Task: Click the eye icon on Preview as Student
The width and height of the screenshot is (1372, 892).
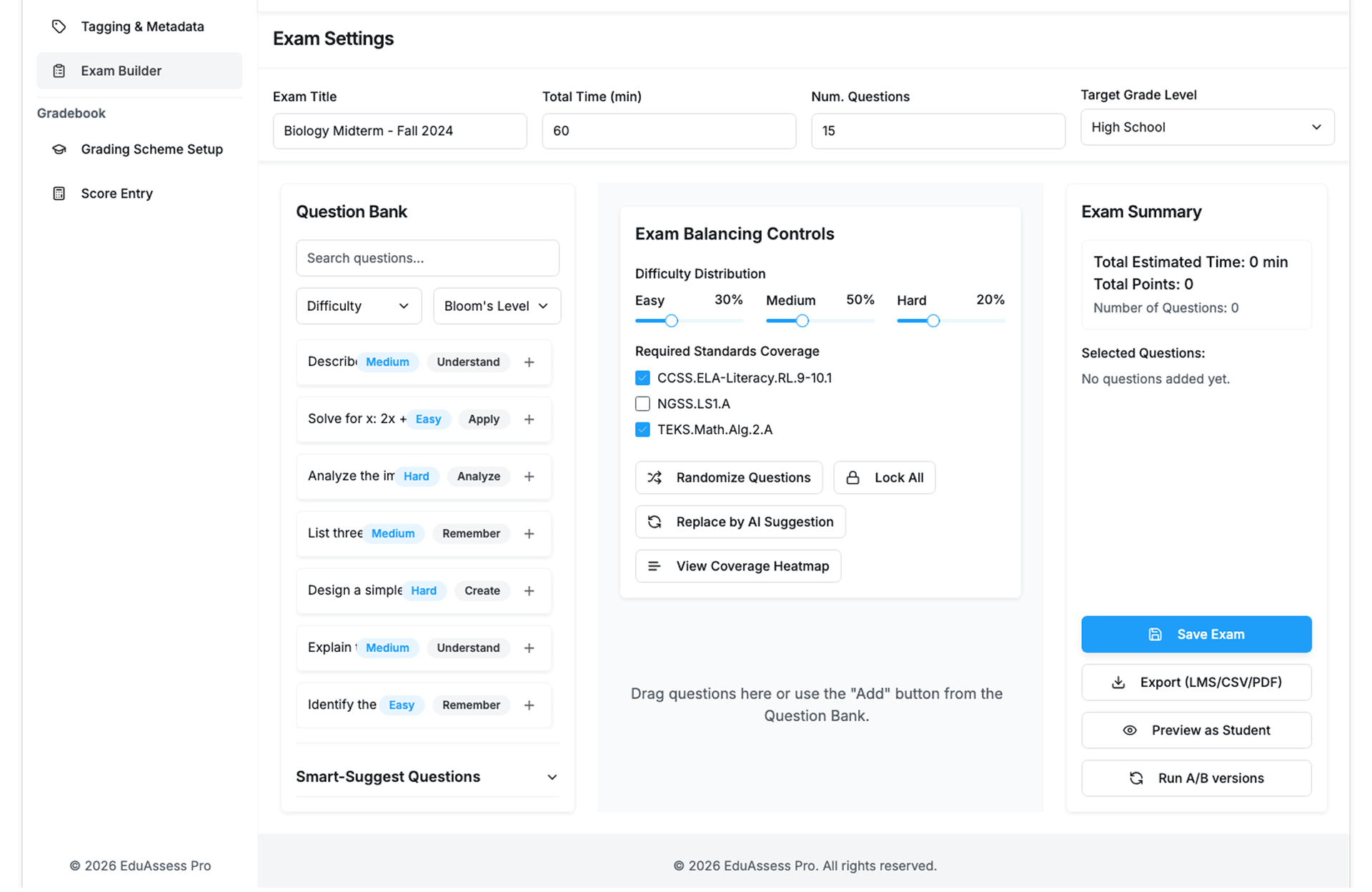Action: 1130,730
